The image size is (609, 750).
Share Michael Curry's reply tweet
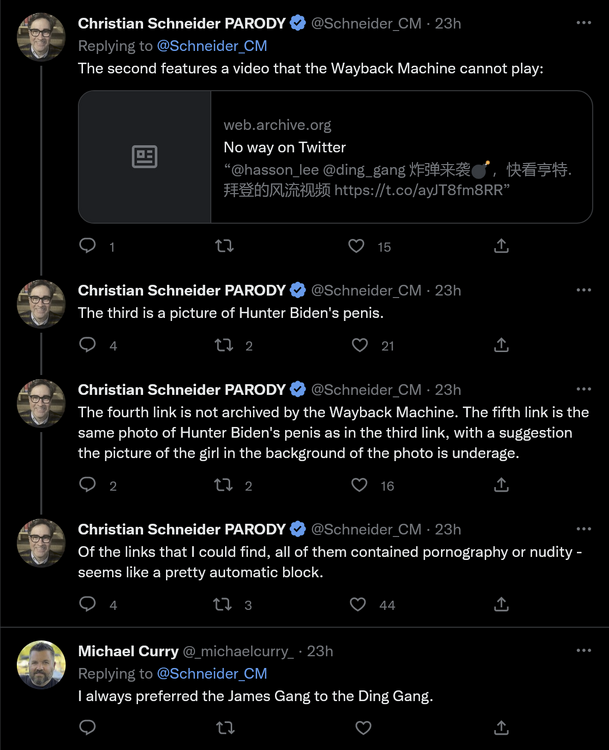502,727
